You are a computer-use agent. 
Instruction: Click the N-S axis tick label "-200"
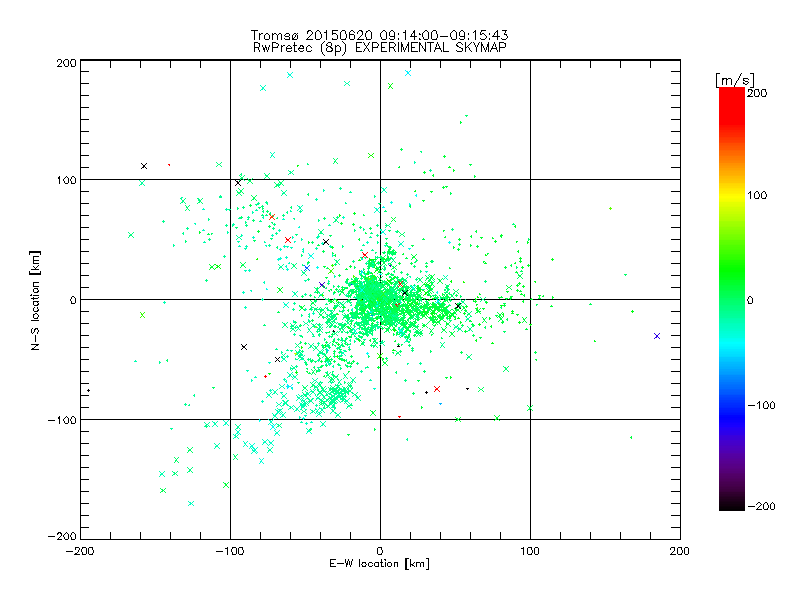(62, 536)
